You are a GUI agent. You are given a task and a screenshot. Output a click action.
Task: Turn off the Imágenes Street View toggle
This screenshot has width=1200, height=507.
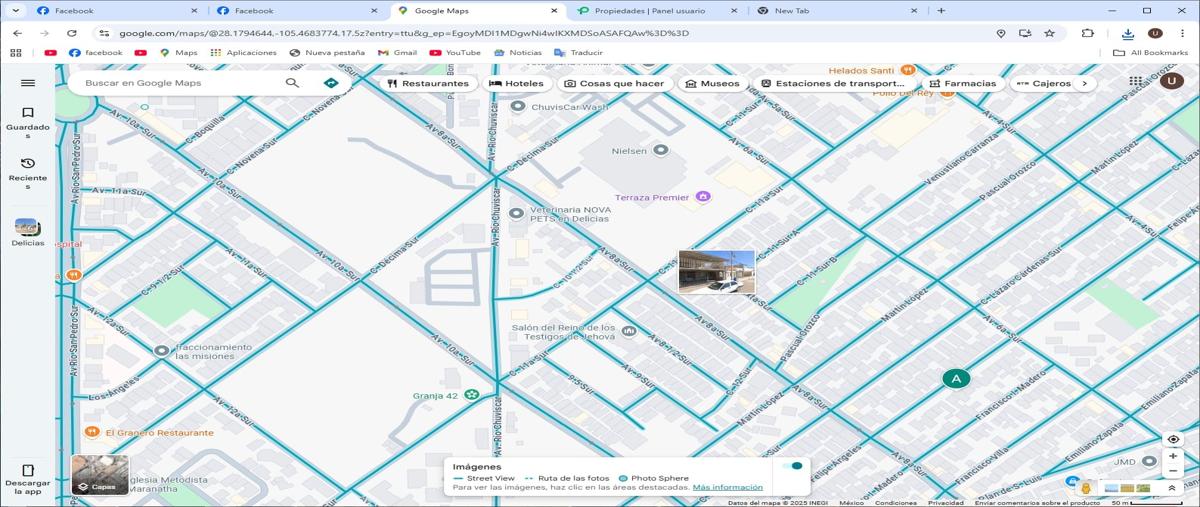[794, 466]
